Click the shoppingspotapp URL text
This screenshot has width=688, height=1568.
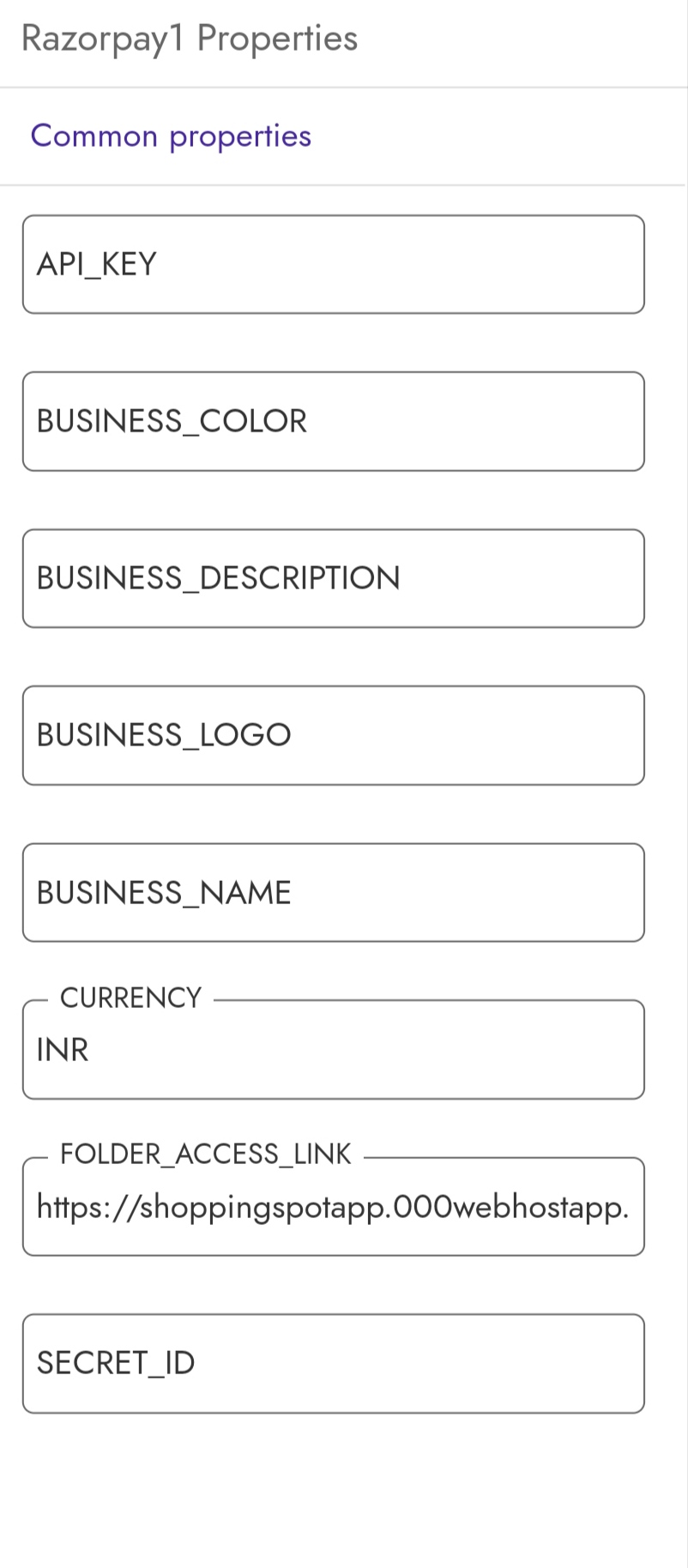pos(332,1207)
